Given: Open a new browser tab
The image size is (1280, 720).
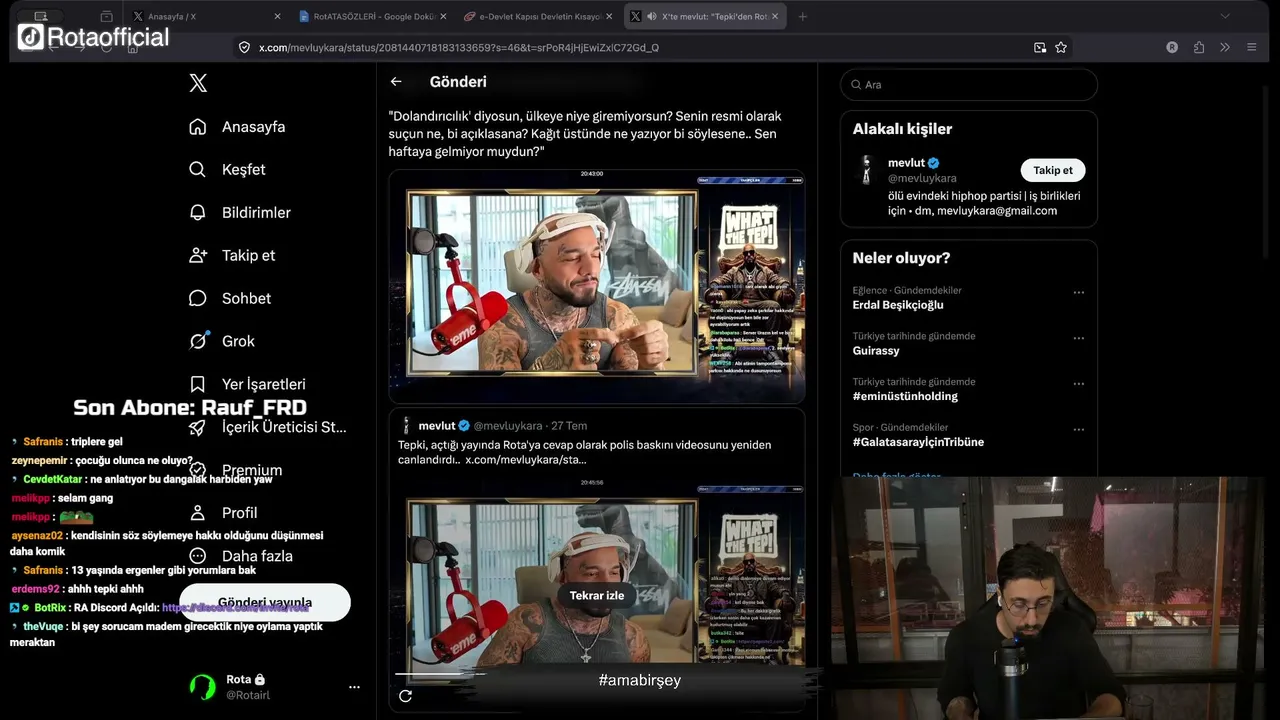Looking at the screenshot, I should [x=802, y=17].
